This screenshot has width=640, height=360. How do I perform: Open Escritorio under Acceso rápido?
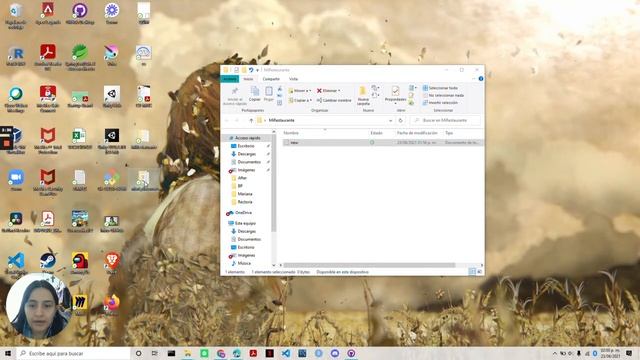pos(246,146)
